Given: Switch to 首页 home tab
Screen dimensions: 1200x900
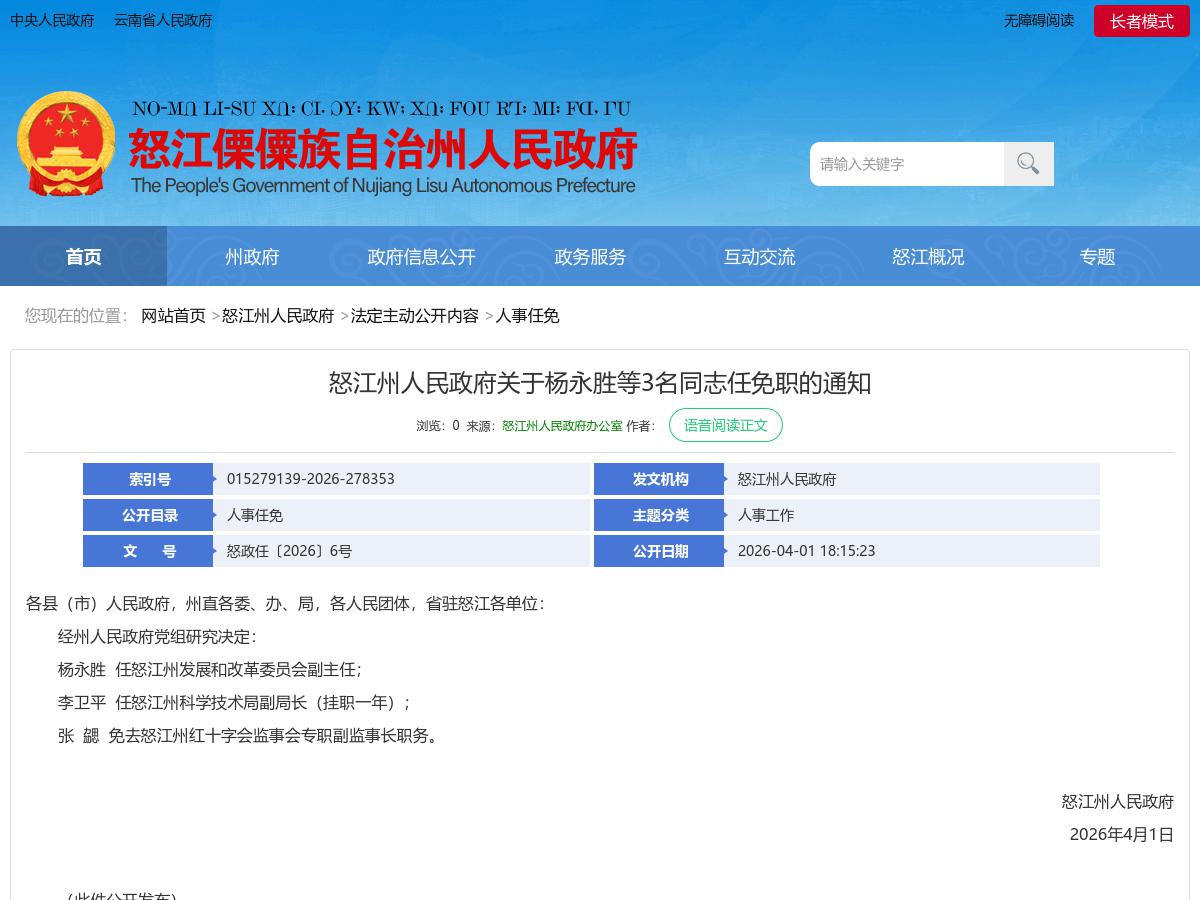Looking at the screenshot, I should [83, 256].
